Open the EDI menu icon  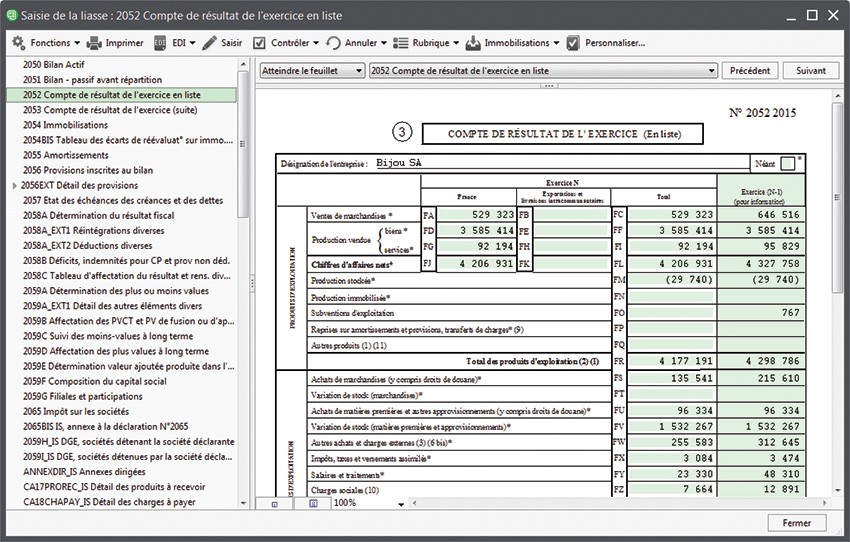point(160,43)
